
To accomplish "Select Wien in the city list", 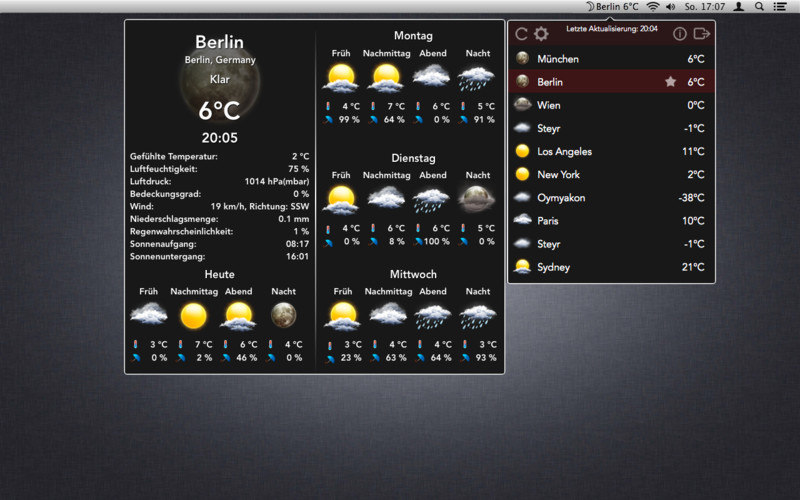I will (x=611, y=105).
